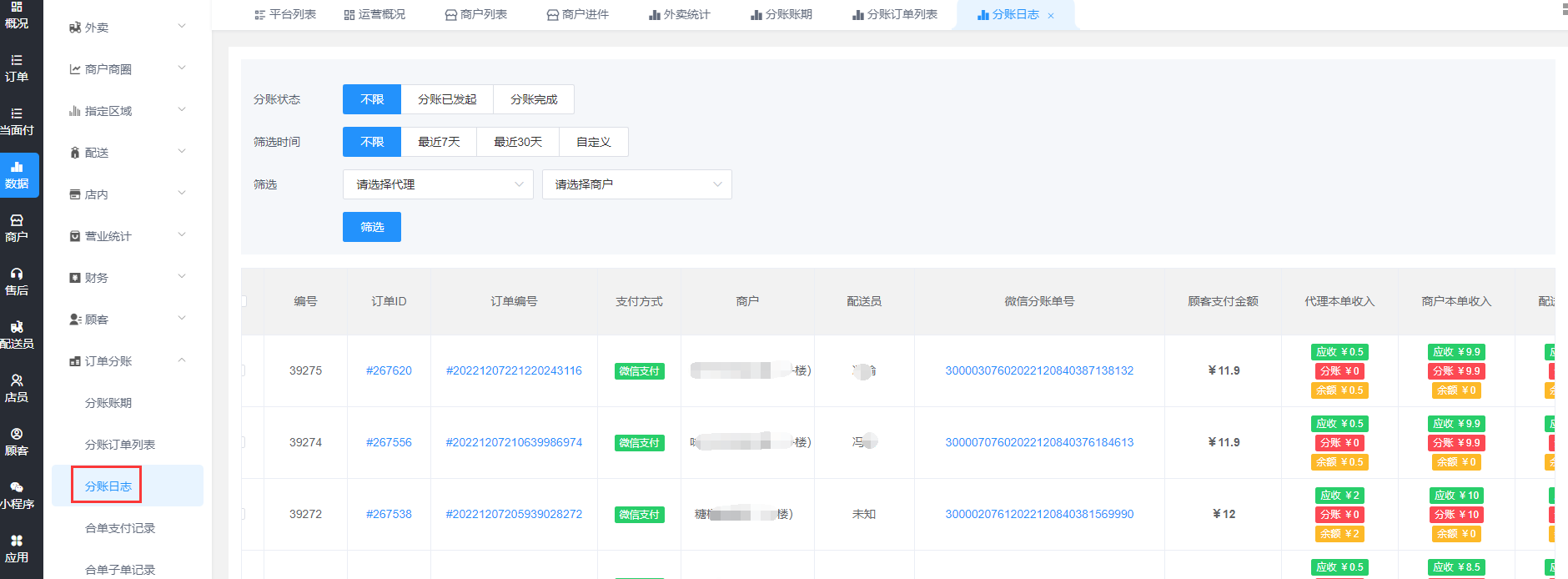Tick the checkbox of row 39274
This screenshot has height=579, width=1568.
(x=244, y=442)
